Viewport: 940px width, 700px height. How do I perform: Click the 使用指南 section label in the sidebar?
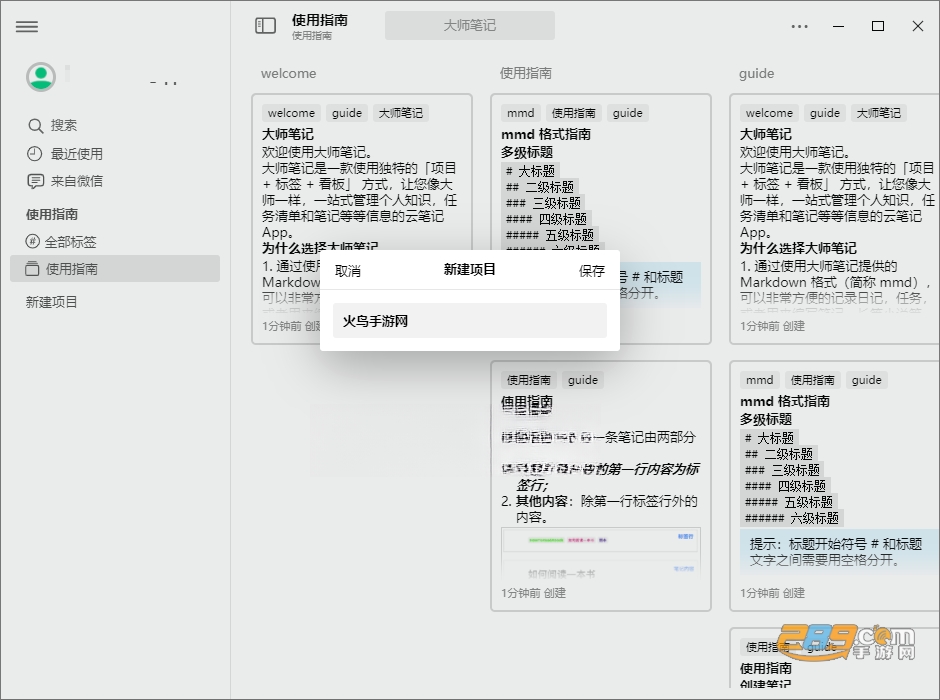[x=52, y=214]
